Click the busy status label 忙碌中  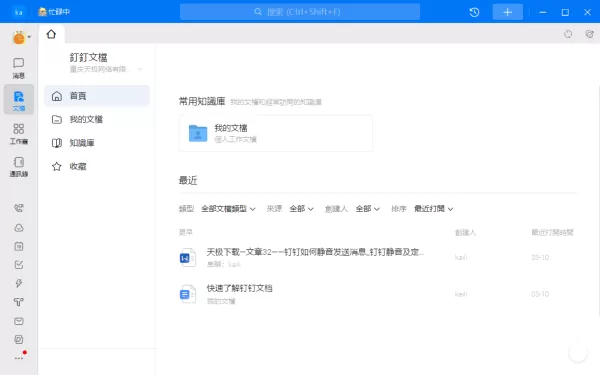click(x=59, y=12)
